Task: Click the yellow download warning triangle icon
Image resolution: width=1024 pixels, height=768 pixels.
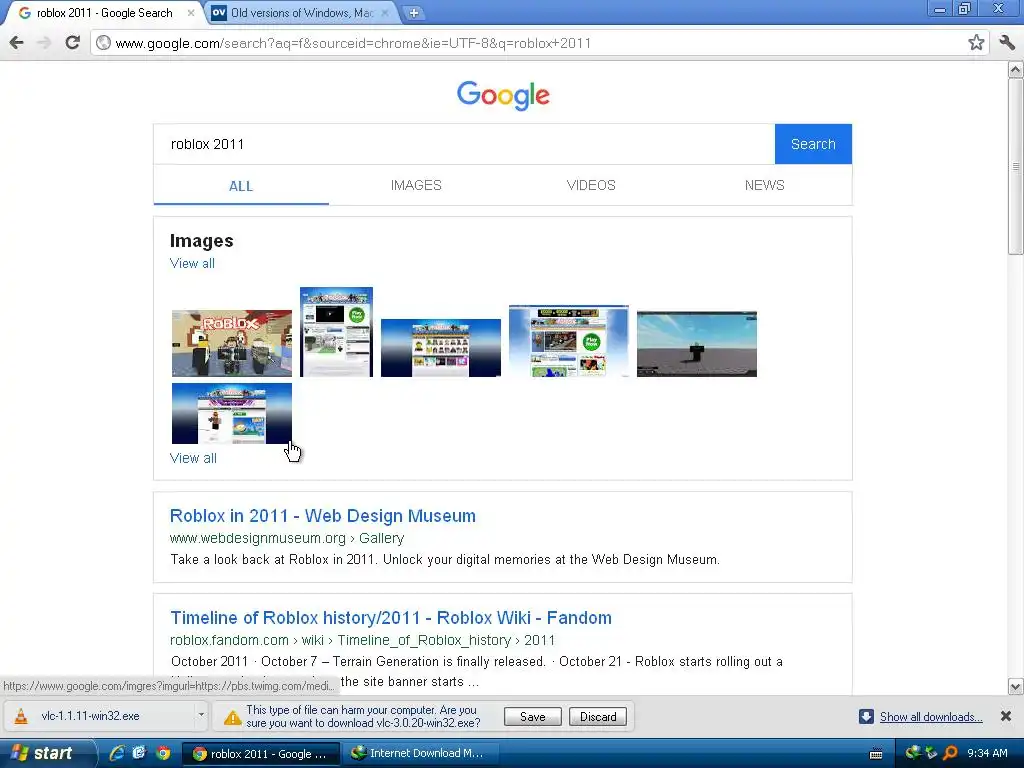Action: tap(232, 717)
